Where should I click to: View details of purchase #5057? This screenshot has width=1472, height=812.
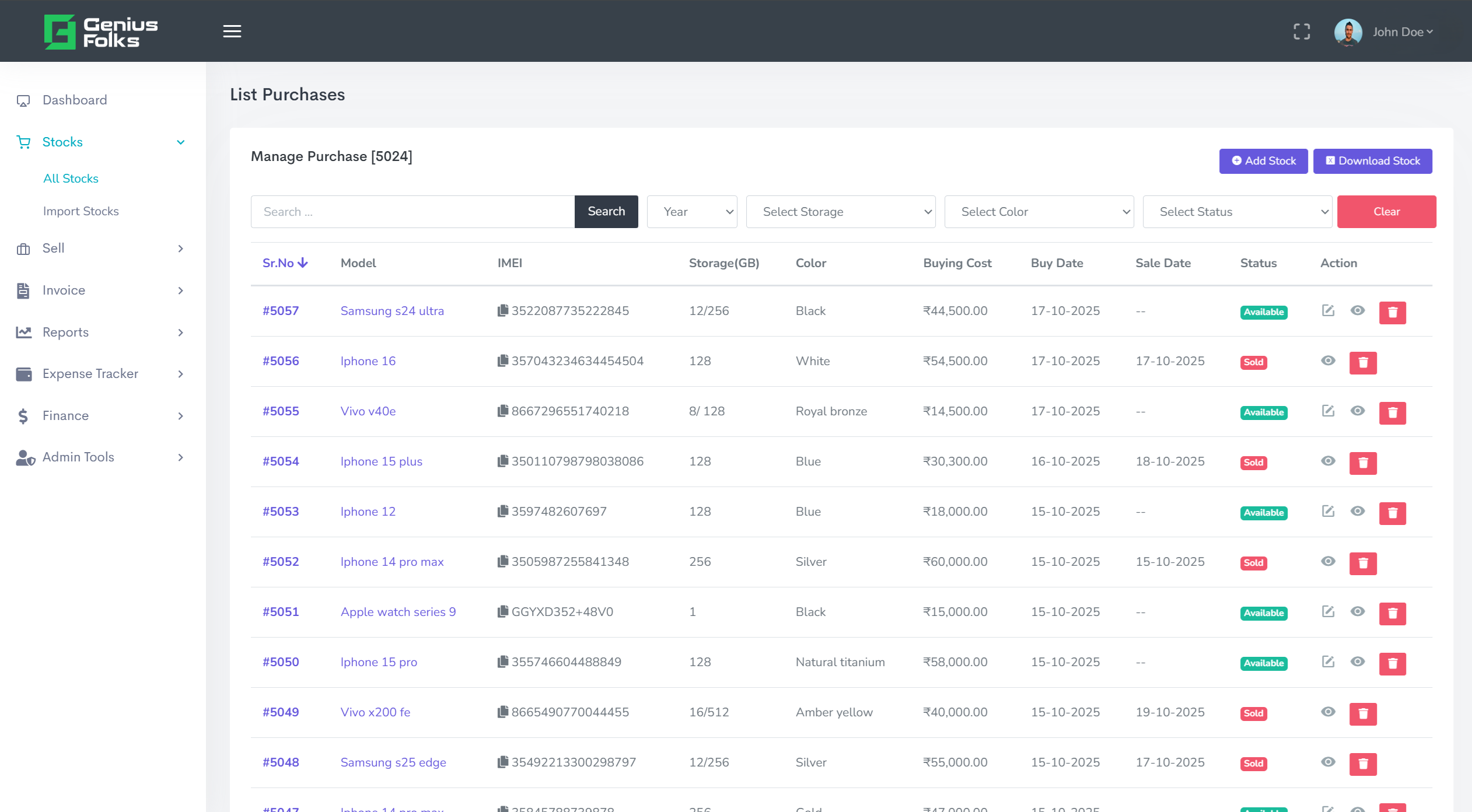1358,311
